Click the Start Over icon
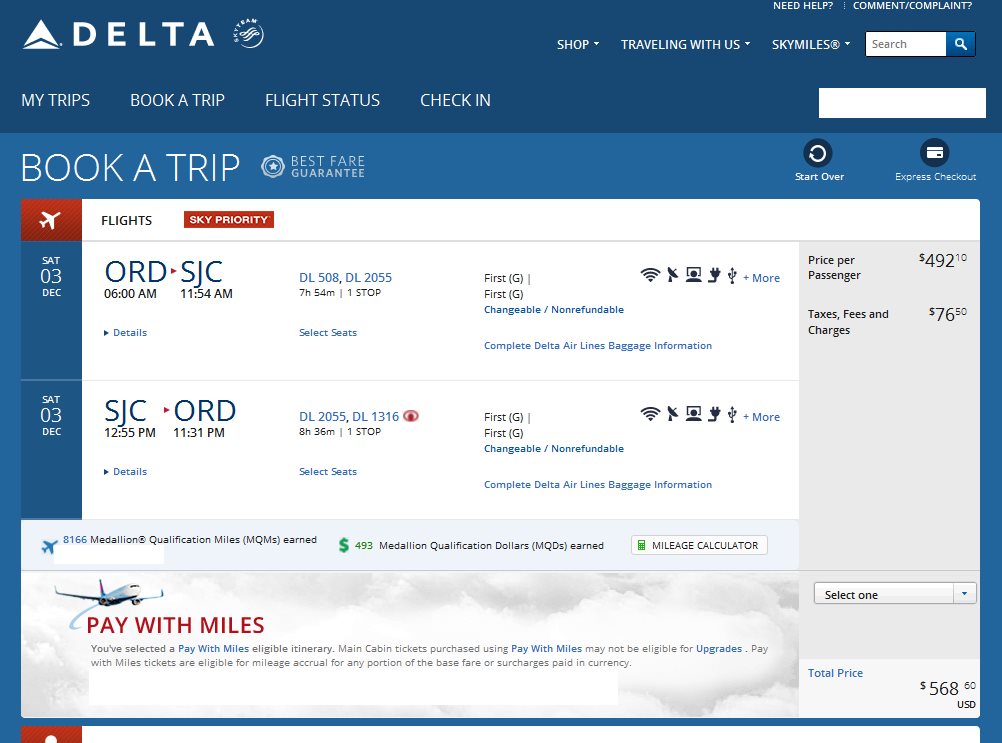Screen dimensions: 1002x743 coord(818,153)
